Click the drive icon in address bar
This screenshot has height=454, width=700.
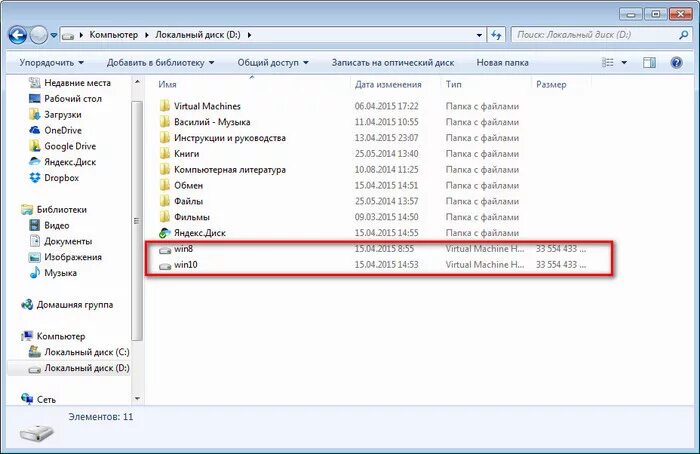click(x=68, y=35)
